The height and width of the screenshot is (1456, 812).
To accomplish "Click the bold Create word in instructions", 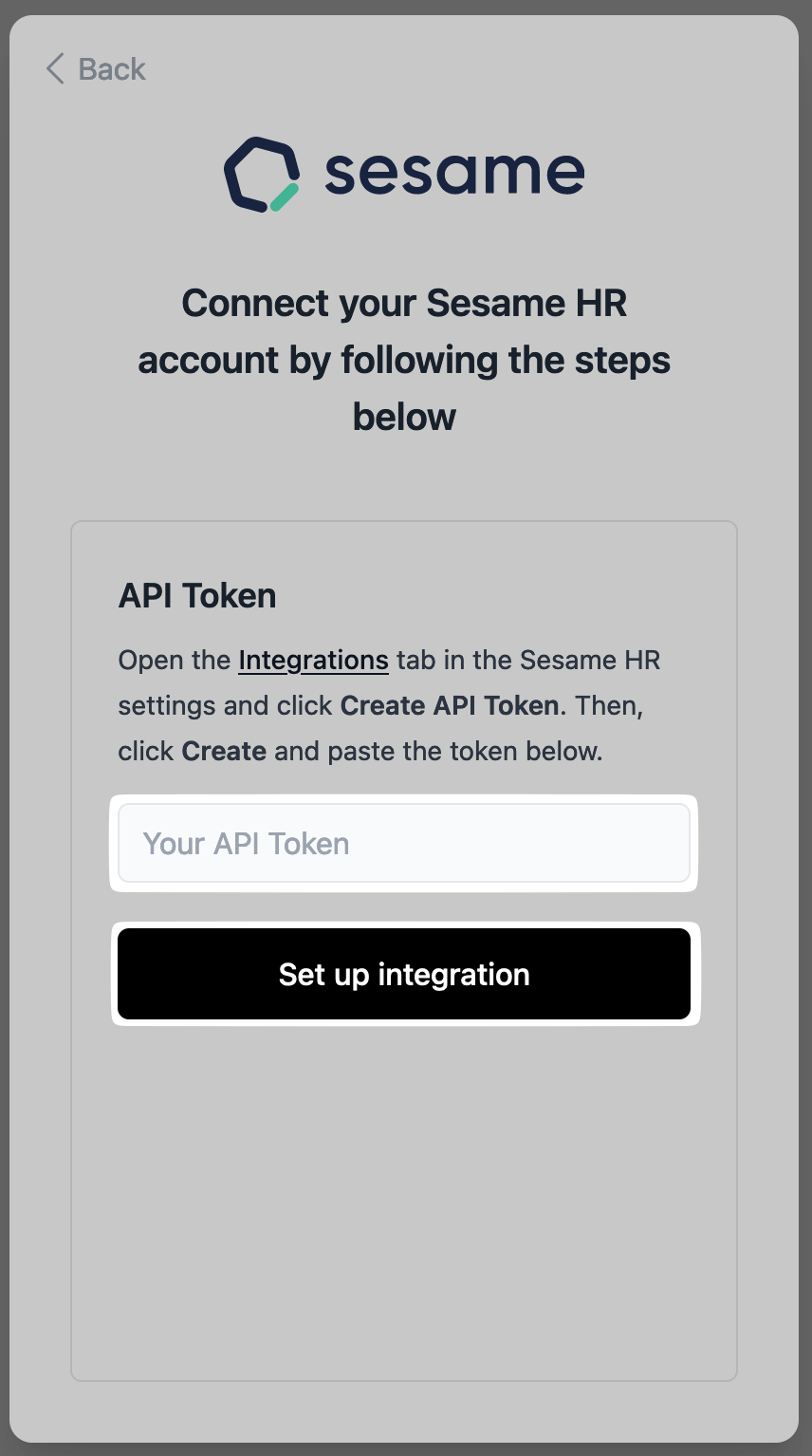I will 224,751.
